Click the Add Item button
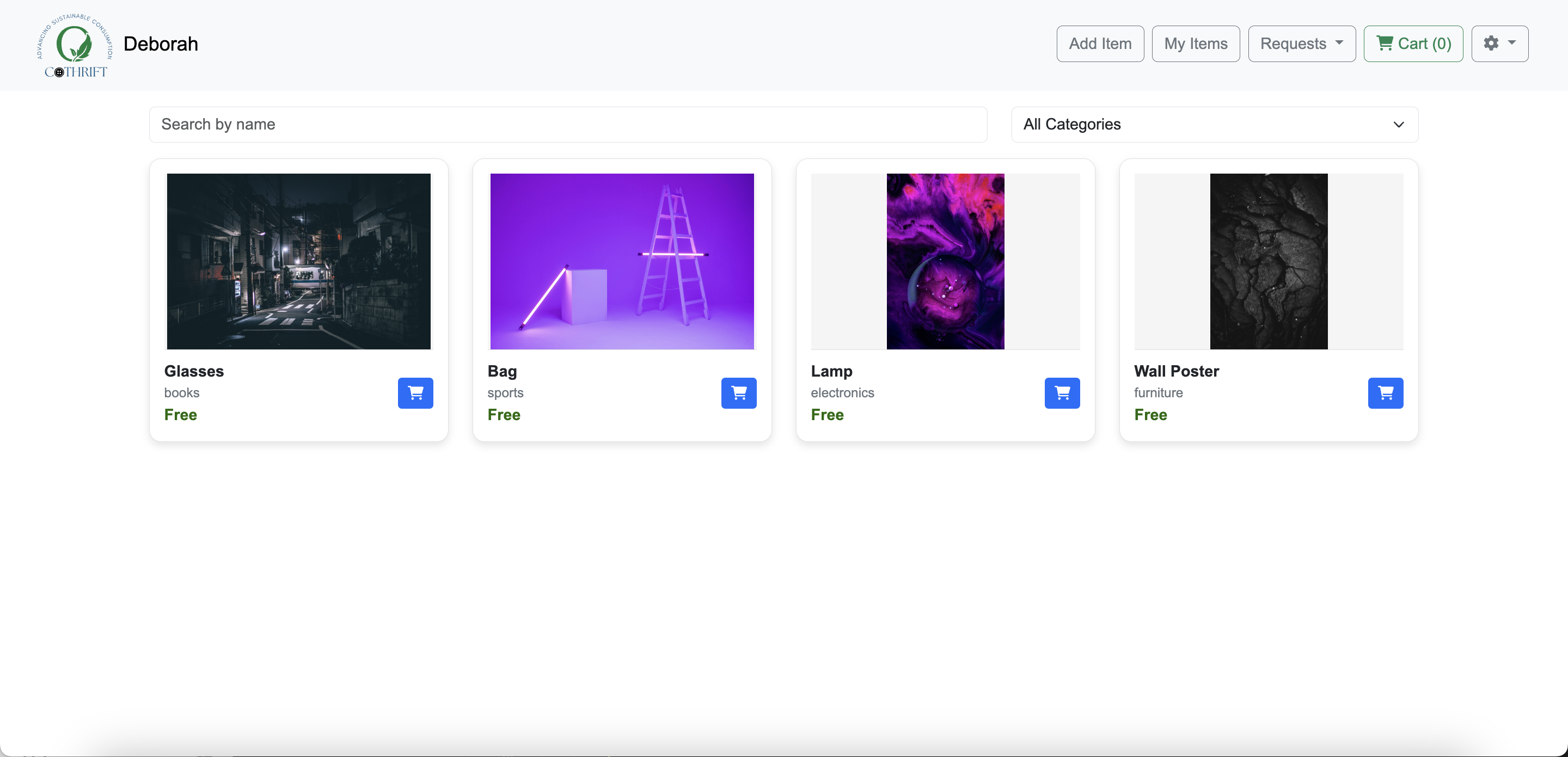 pos(1100,43)
